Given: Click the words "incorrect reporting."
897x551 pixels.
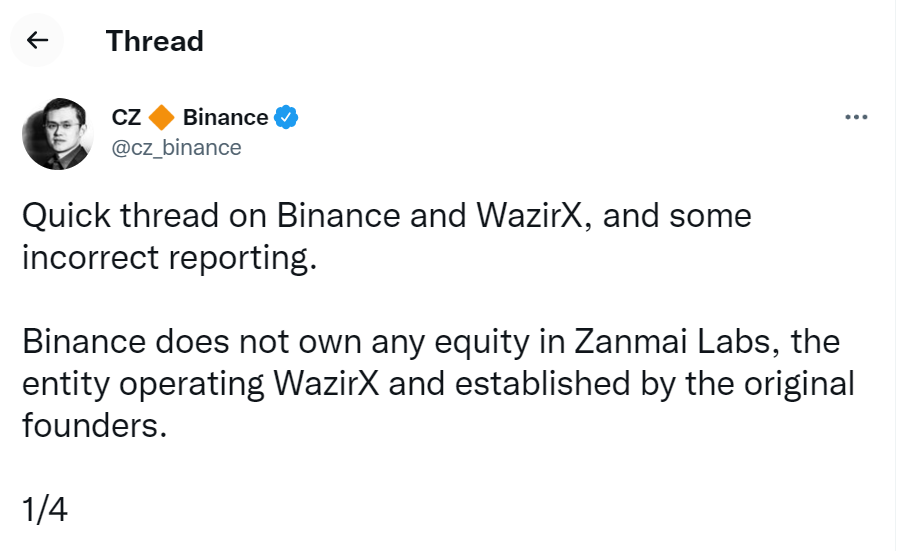Looking at the screenshot, I should [169, 257].
